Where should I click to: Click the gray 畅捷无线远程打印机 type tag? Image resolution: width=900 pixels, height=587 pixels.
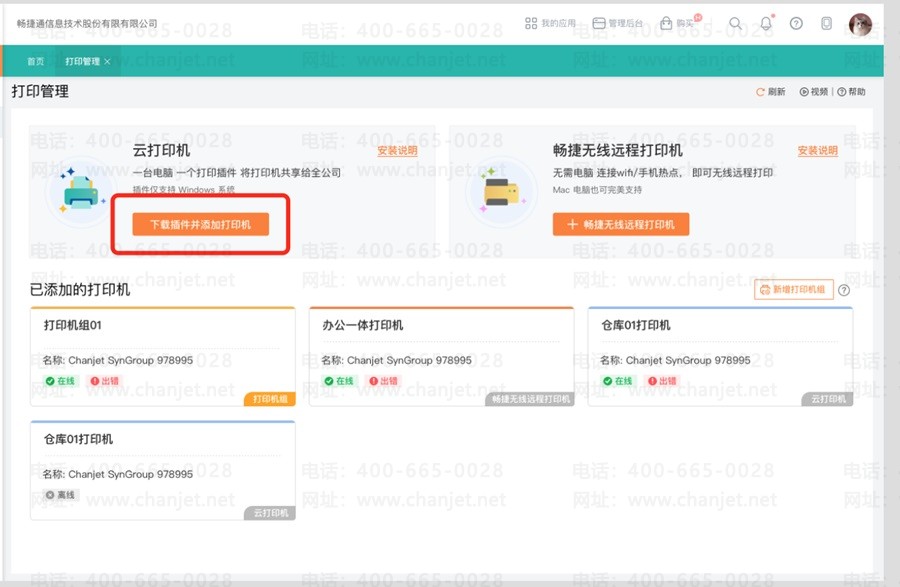pyautogui.click(x=530, y=399)
